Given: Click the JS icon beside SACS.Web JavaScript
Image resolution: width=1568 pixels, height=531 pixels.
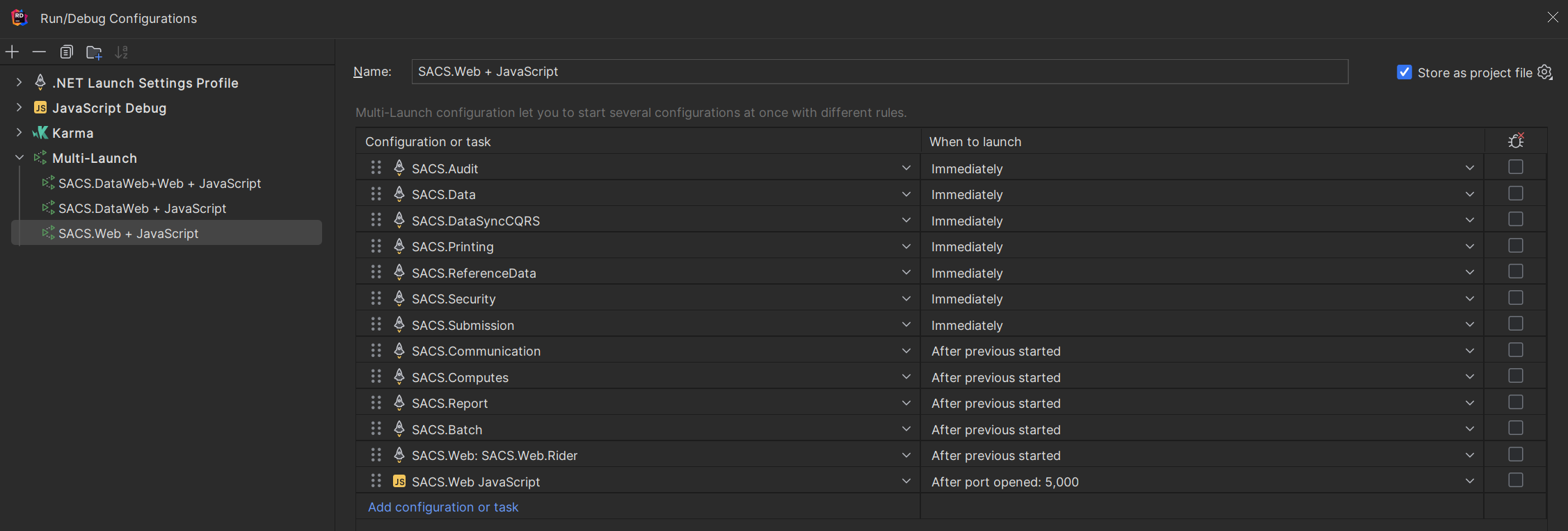Looking at the screenshot, I should click(x=399, y=481).
